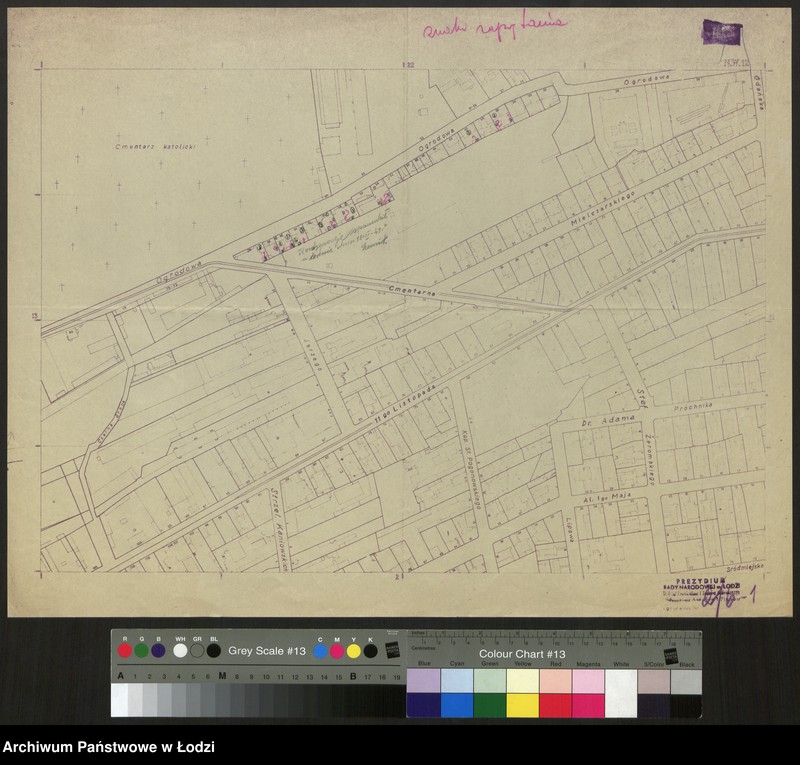The image size is (800, 765).
Task: Click the Cmentarz katolicki map label
Action: (152, 147)
